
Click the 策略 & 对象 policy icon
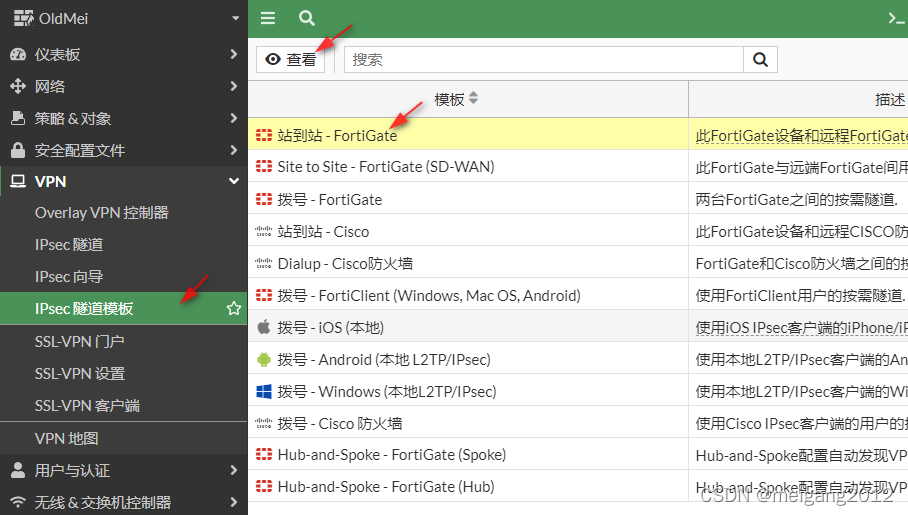18,118
